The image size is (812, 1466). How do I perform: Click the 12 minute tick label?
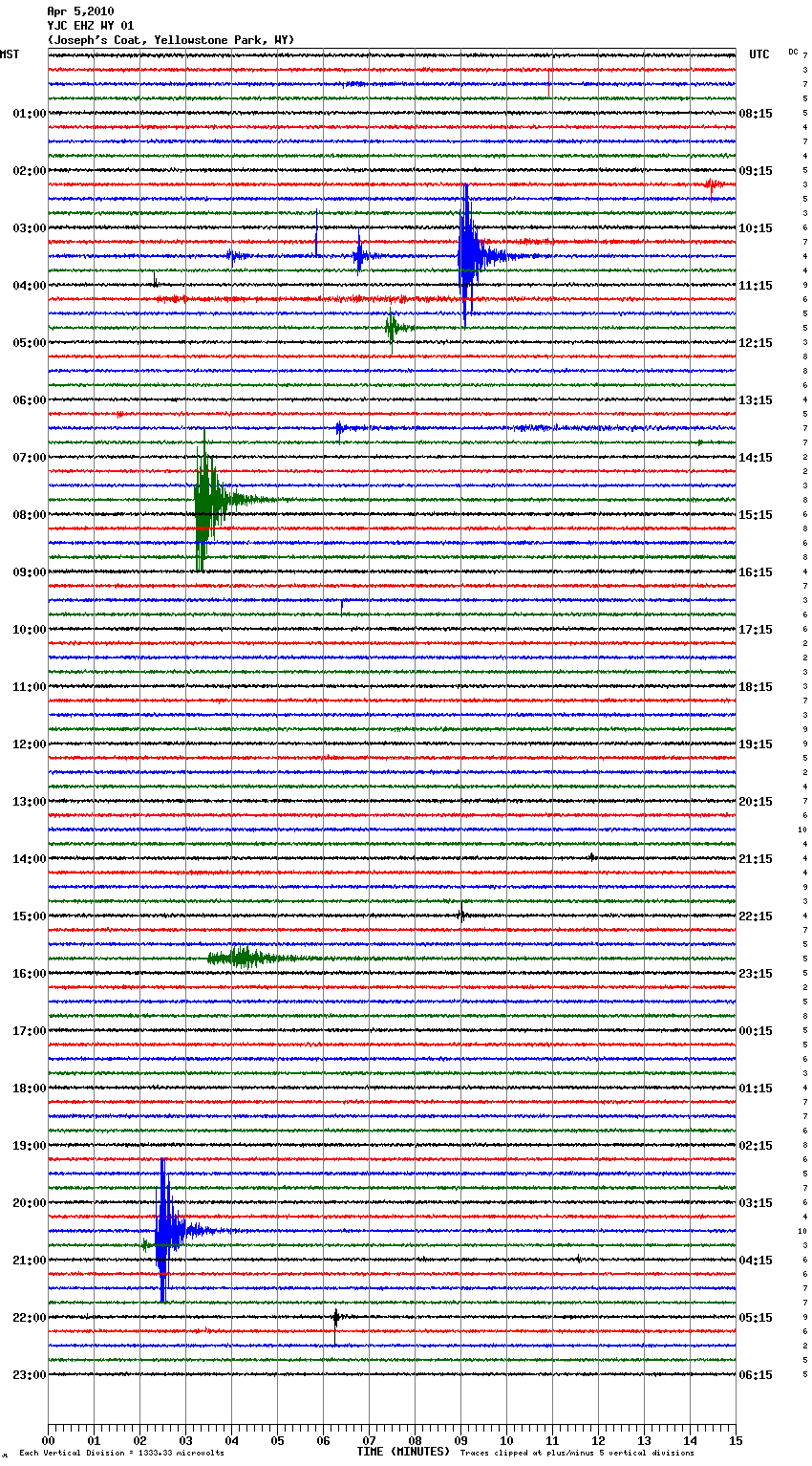(x=598, y=1440)
